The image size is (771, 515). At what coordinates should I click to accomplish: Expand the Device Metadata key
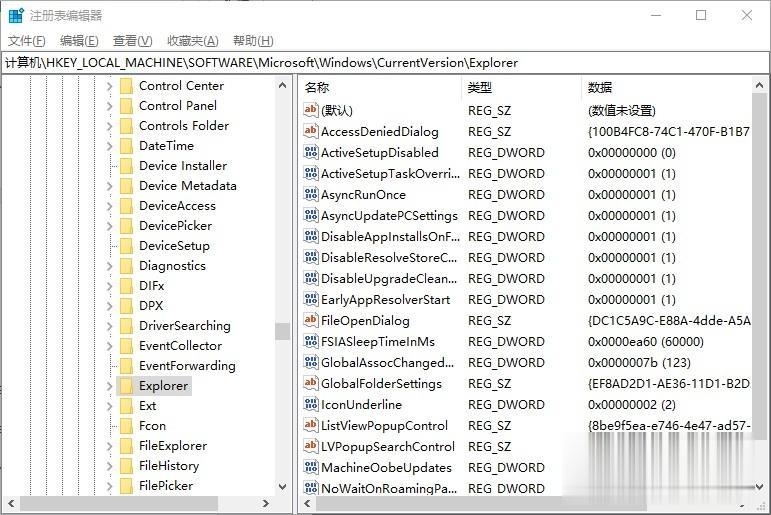pyautogui.click(x=109, y=186)
